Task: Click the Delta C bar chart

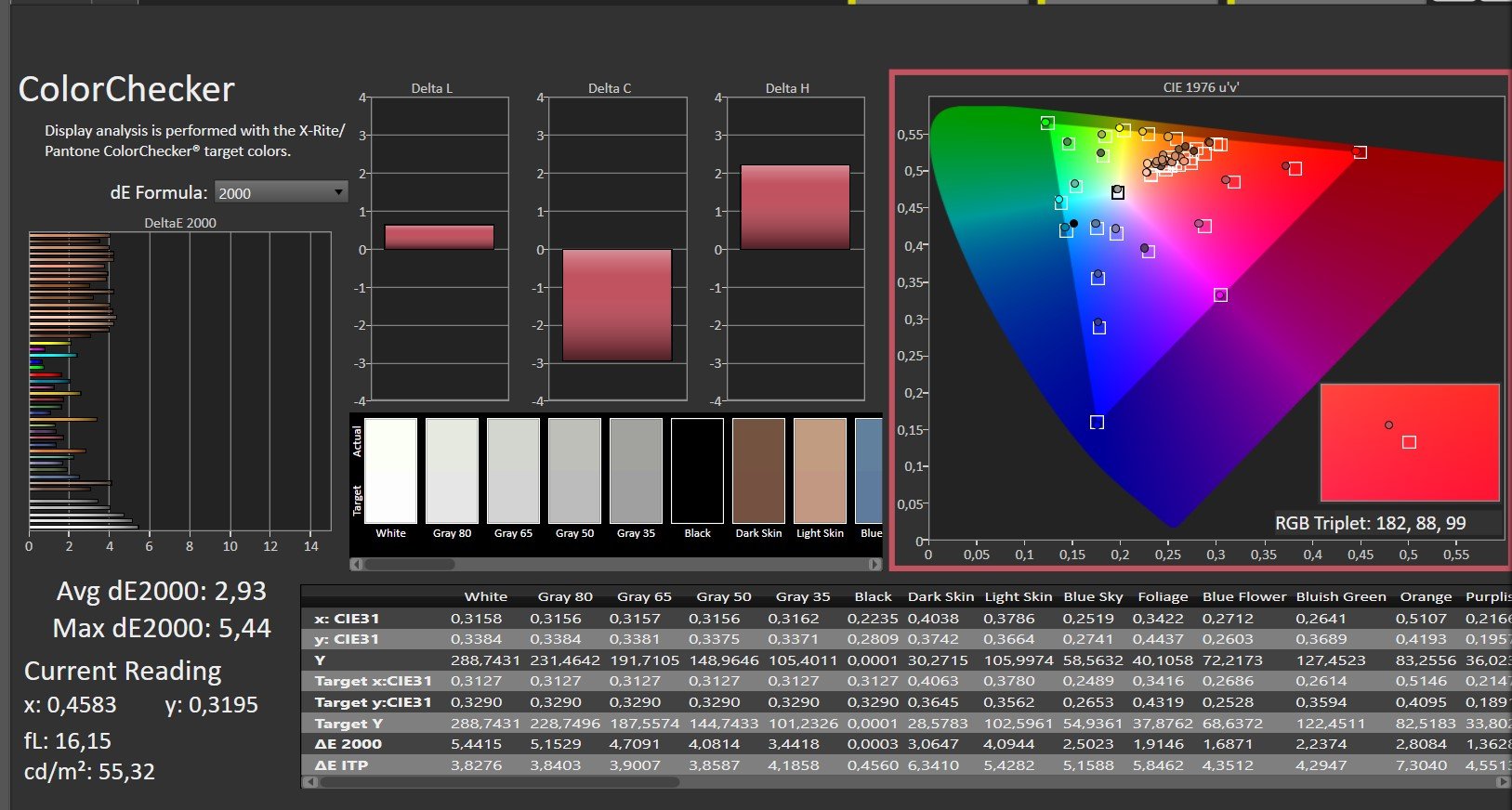Action: point(617,248)
